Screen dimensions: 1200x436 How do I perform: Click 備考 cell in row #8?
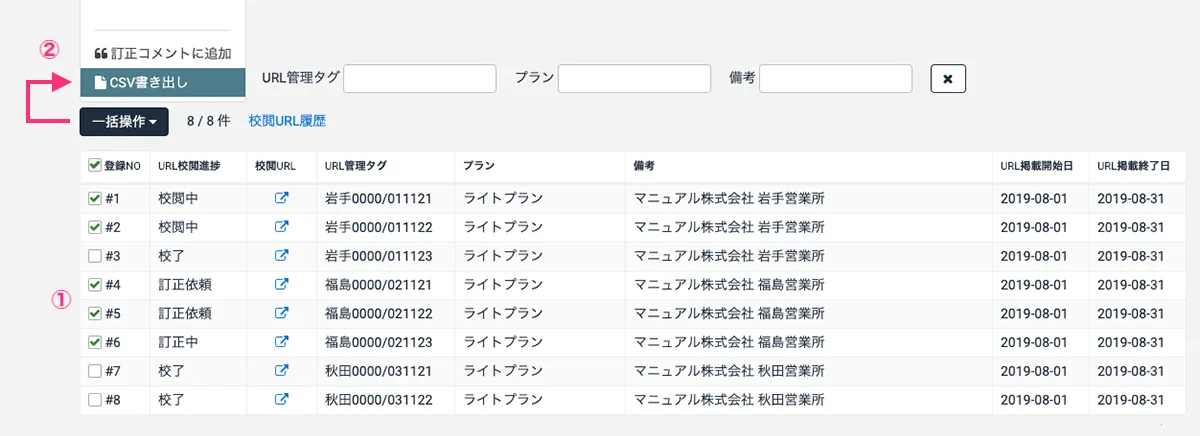pyautogui.click(x=730, y=400)
